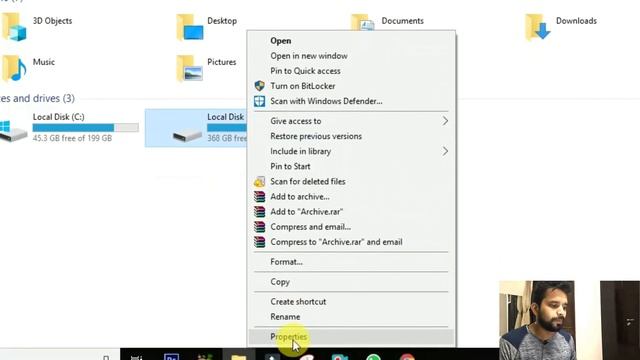640x360 pixels.
Task: Click the BitLocker shield icon in the menu
Action: 260,86
